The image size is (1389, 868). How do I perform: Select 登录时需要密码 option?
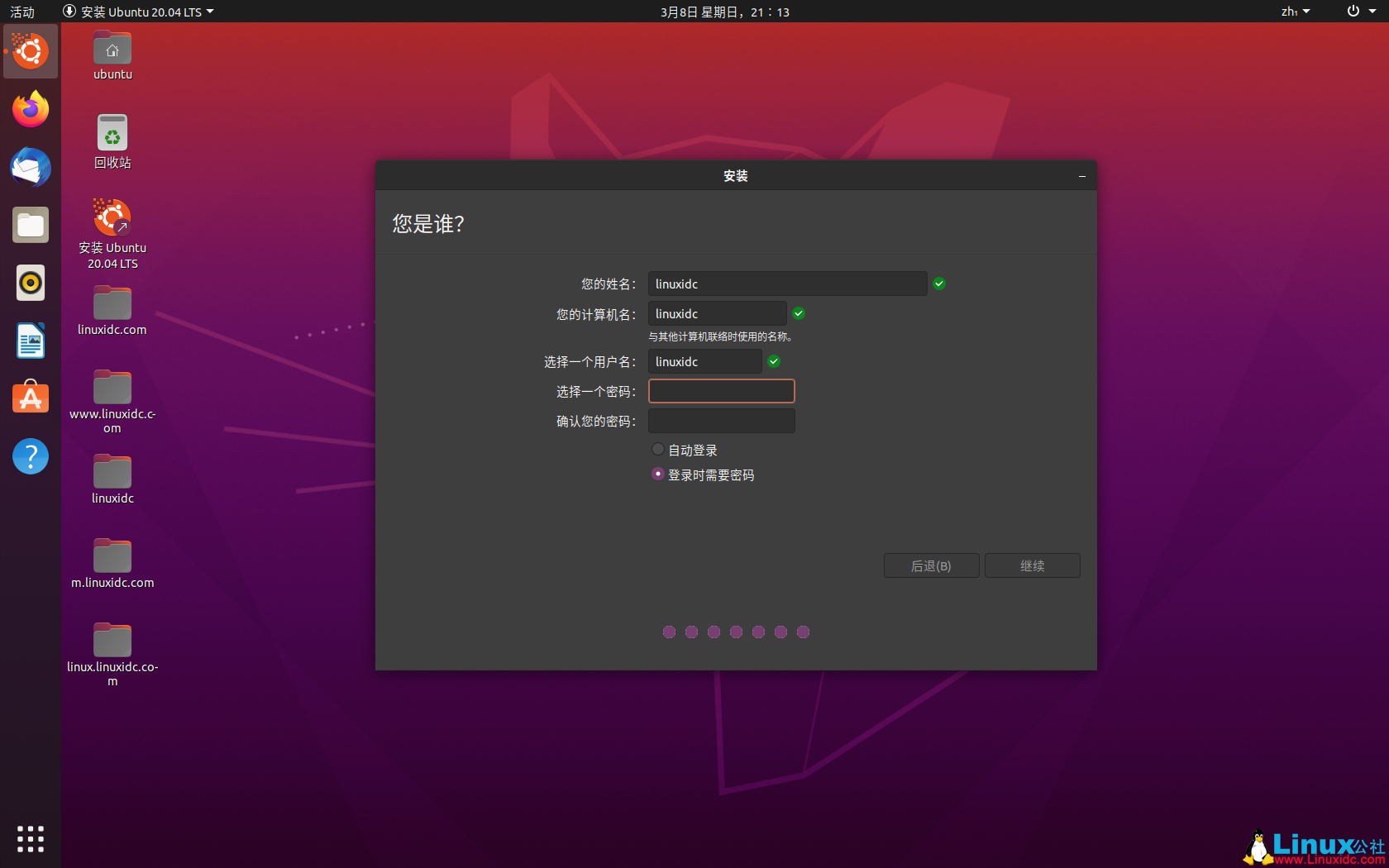657,474
